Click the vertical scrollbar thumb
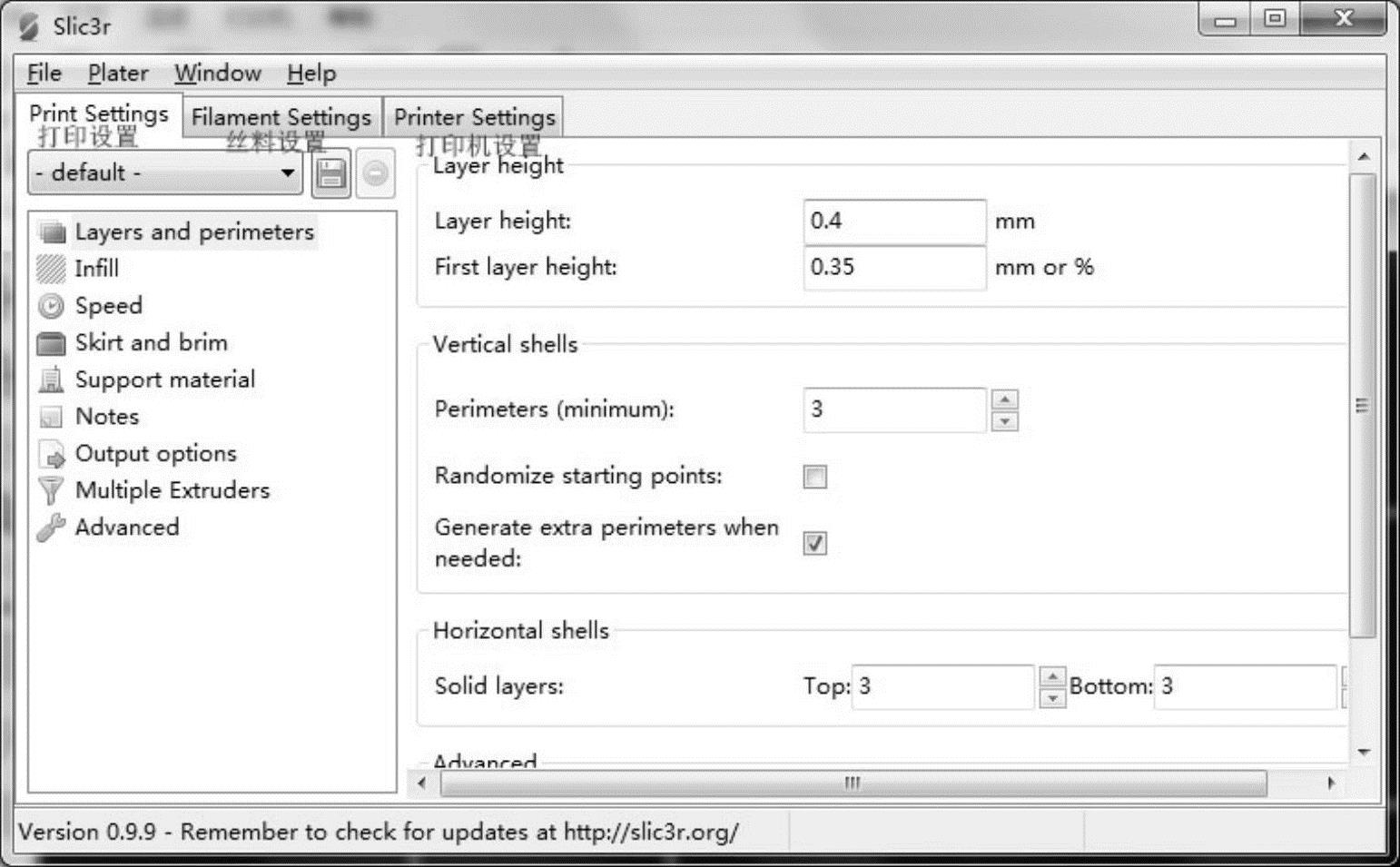The image size is (1400, 867). (1362, 405)
